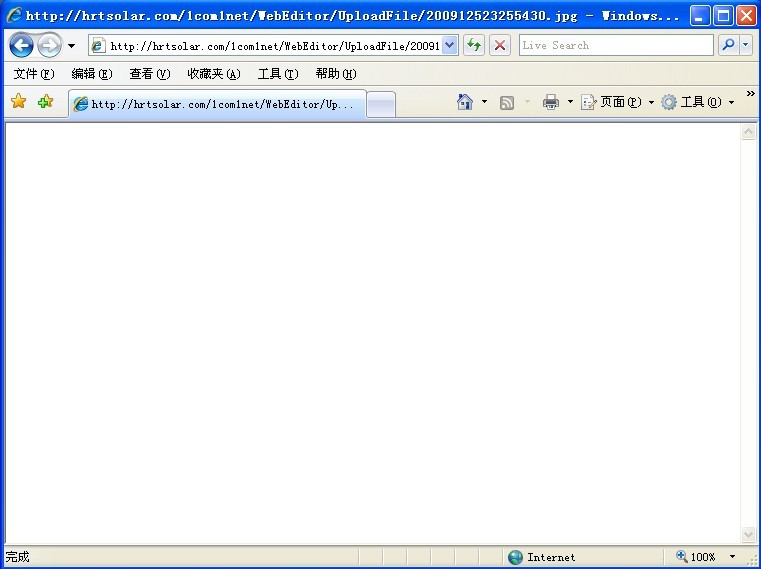The image size is (761, 569).
Task: Expand the address bar history dropdown
Action: click(x=450, y=46)
